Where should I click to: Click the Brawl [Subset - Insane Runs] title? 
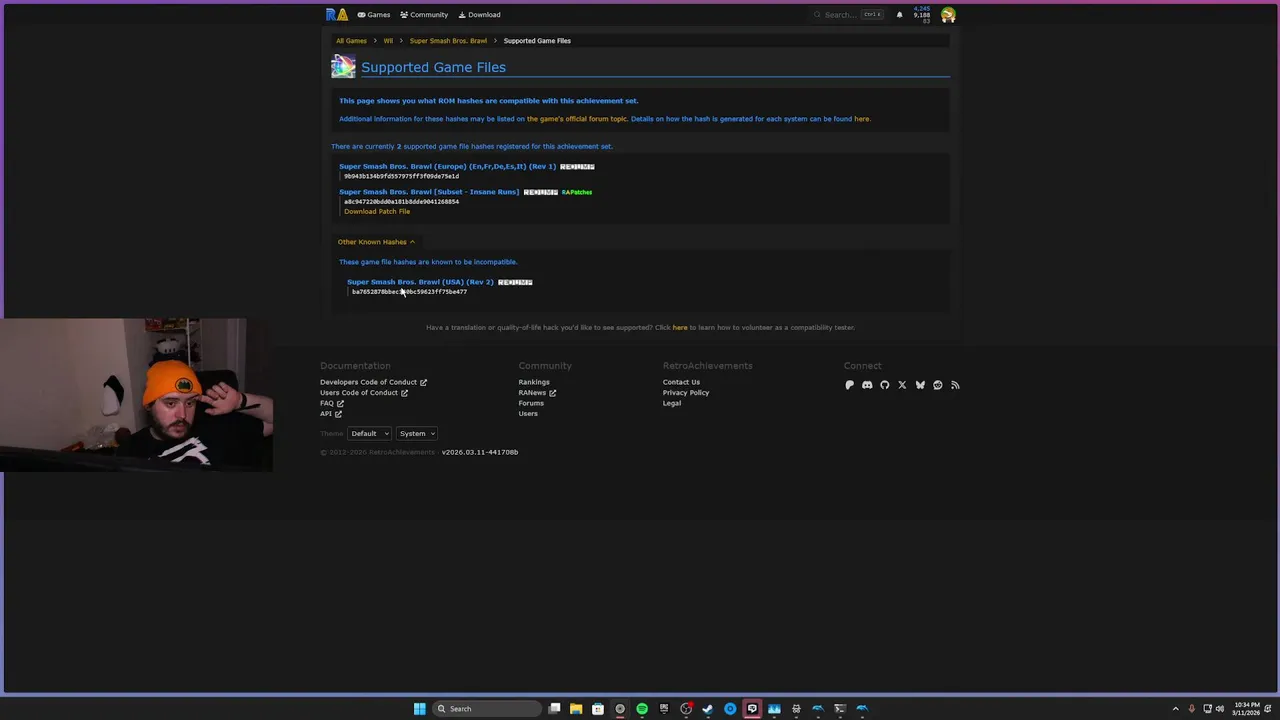pyautogui.click(x=429, y=192)
